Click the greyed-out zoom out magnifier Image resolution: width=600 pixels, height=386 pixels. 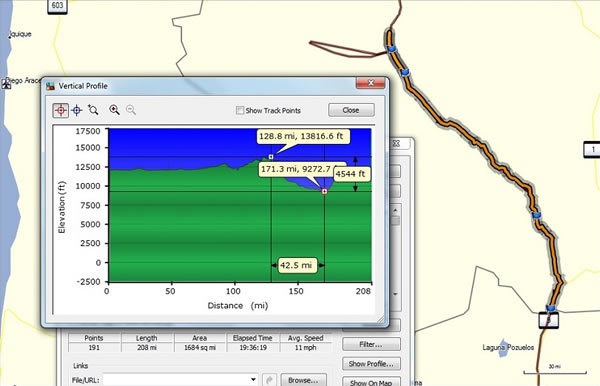(x=131, y=110)
